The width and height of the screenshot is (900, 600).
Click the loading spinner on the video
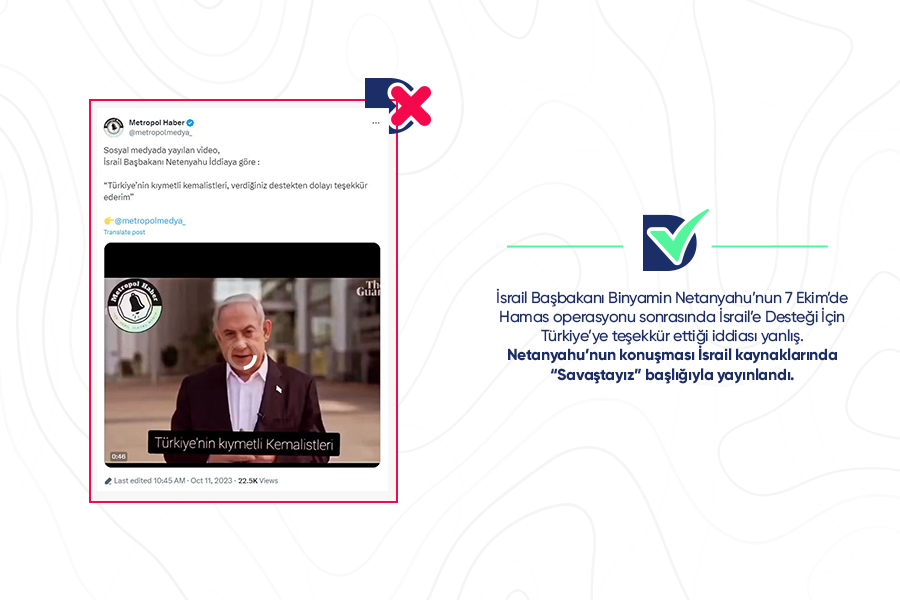click(x=242, y=355)
